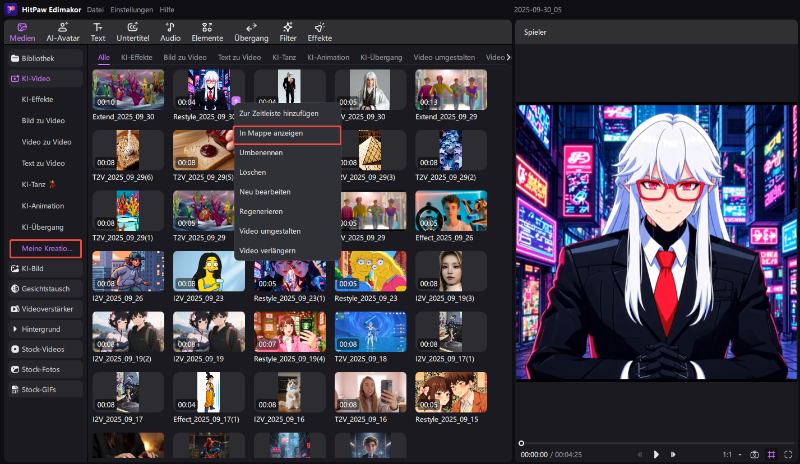800x464 pixels.
Task: Toggle the grid overlay in player
Action: point(771,454)
